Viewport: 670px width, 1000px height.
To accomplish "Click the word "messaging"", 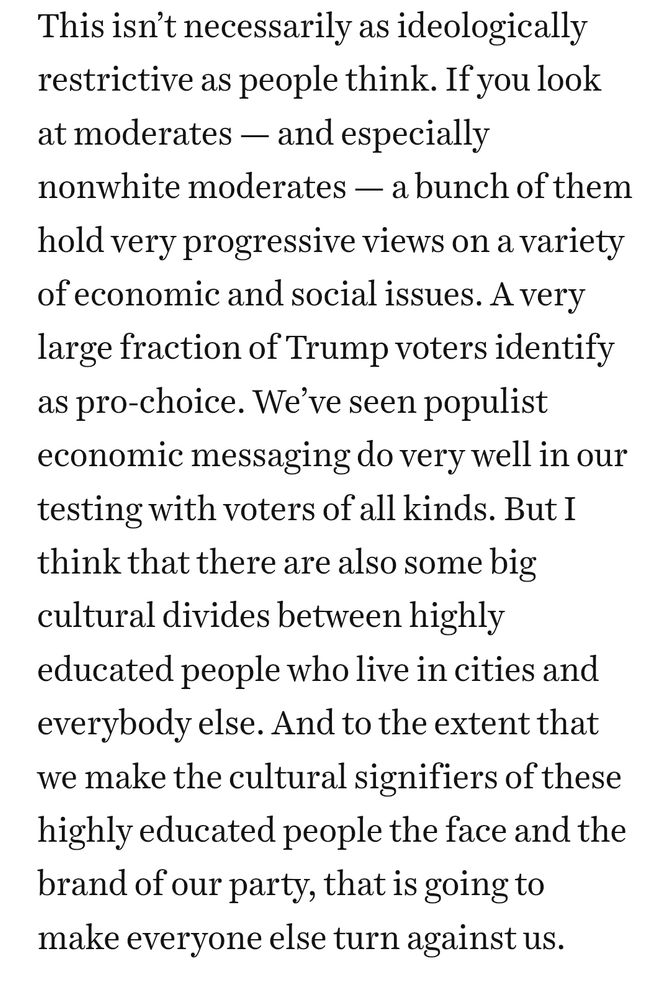I will click(270, 457).
